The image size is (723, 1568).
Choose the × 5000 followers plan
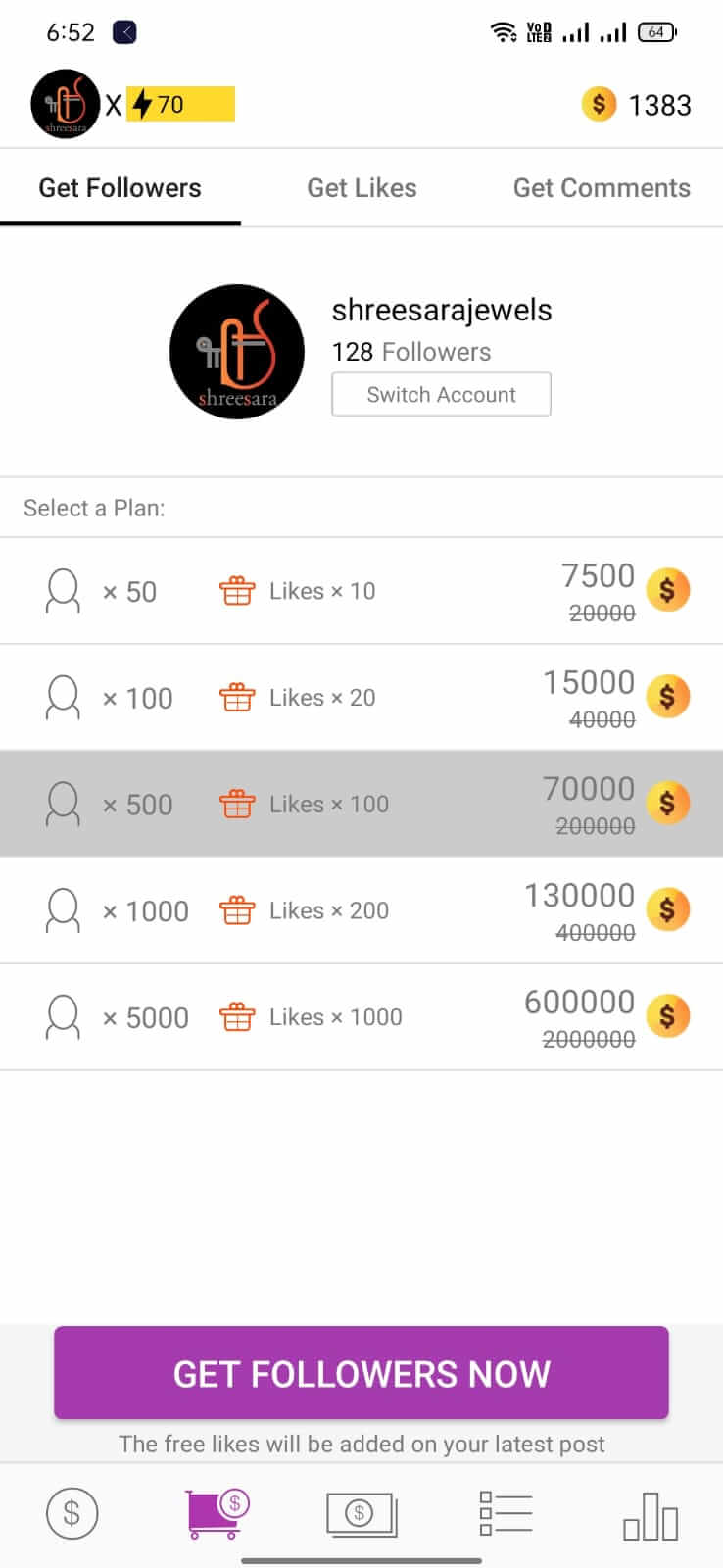[x=361, y=1017]
